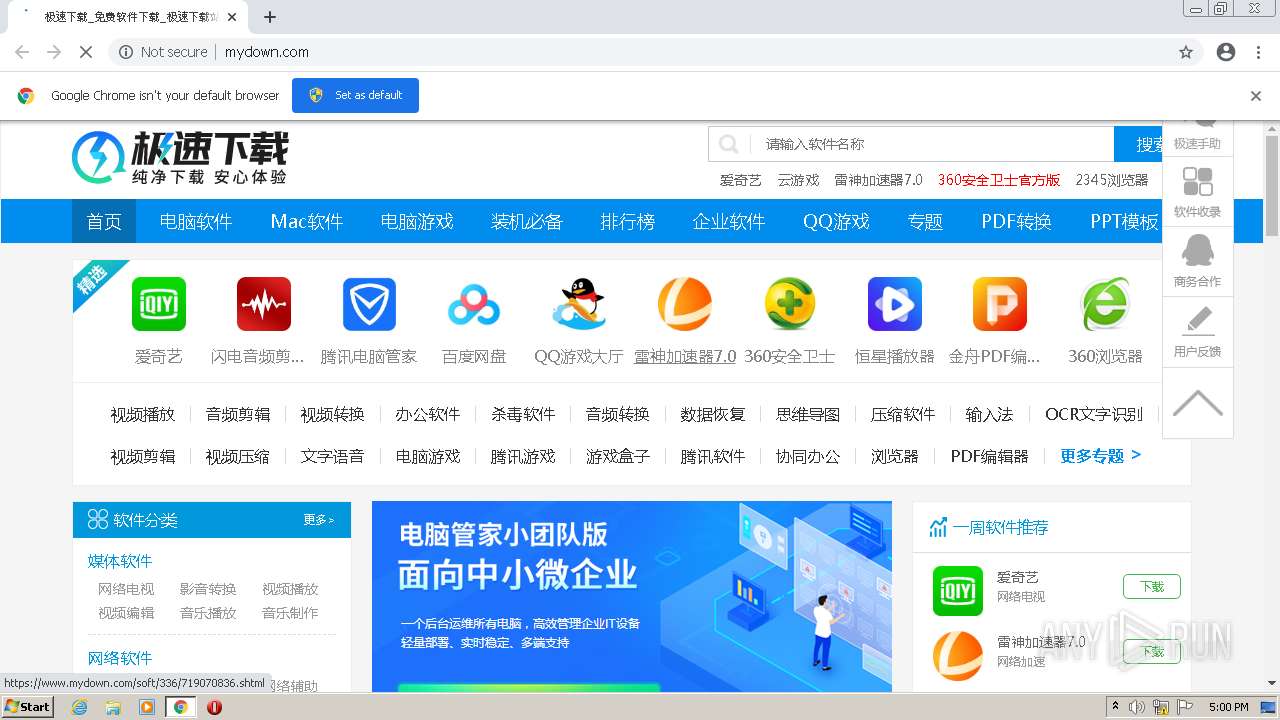Open the 杀毒软件 topic link
Viewport: 1280px width, 720px height.
[523, 414]
